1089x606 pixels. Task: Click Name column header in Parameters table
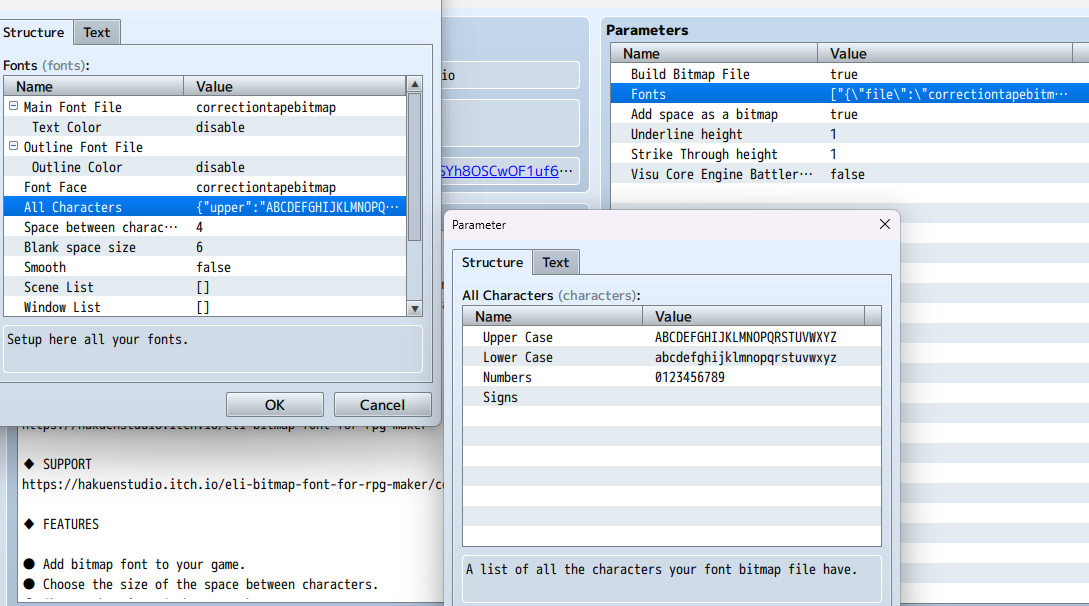(x=714, y=53)
